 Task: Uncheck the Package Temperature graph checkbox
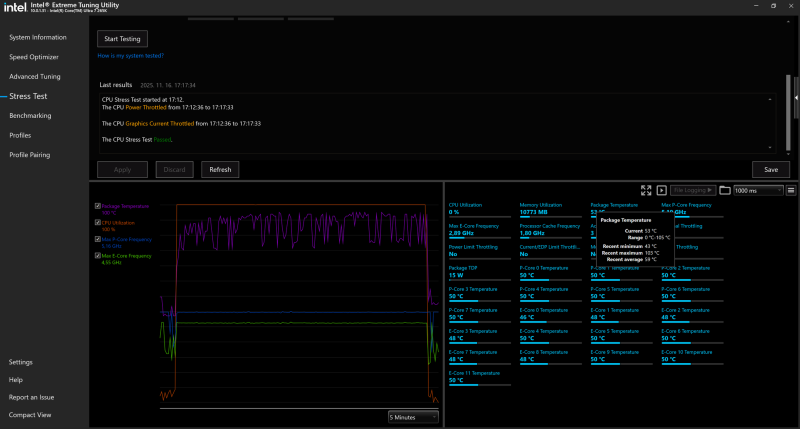click(x=97, y=206)
